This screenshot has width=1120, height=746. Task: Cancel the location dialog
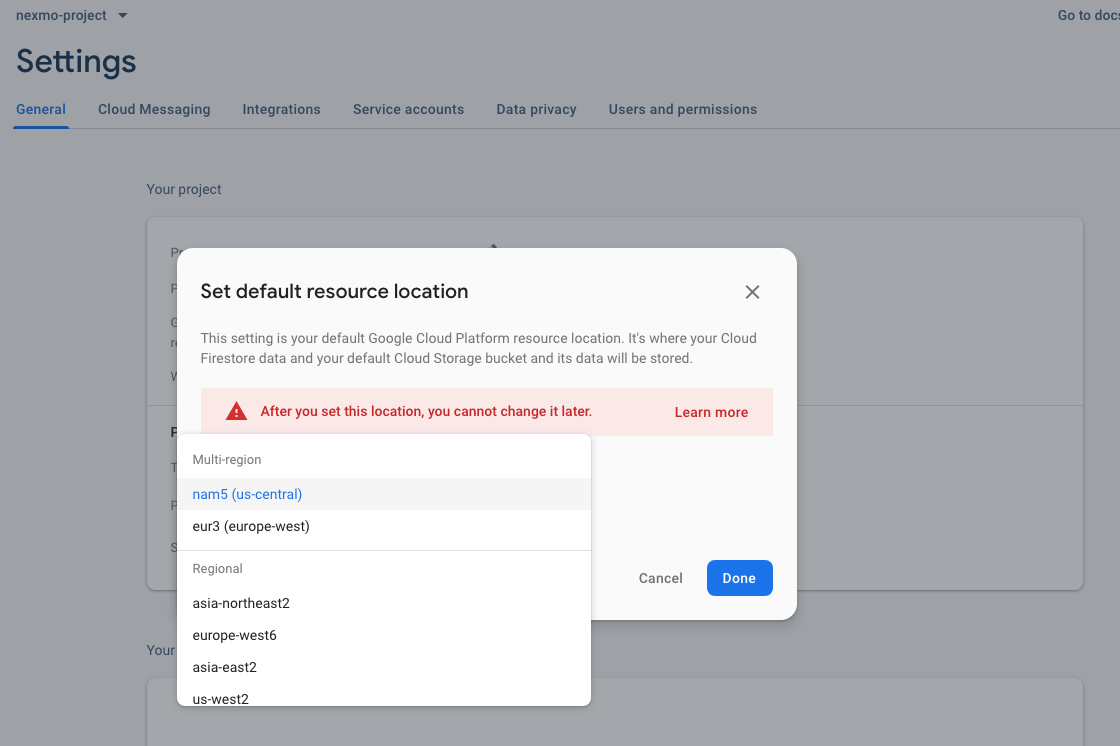tap(661, 578)
